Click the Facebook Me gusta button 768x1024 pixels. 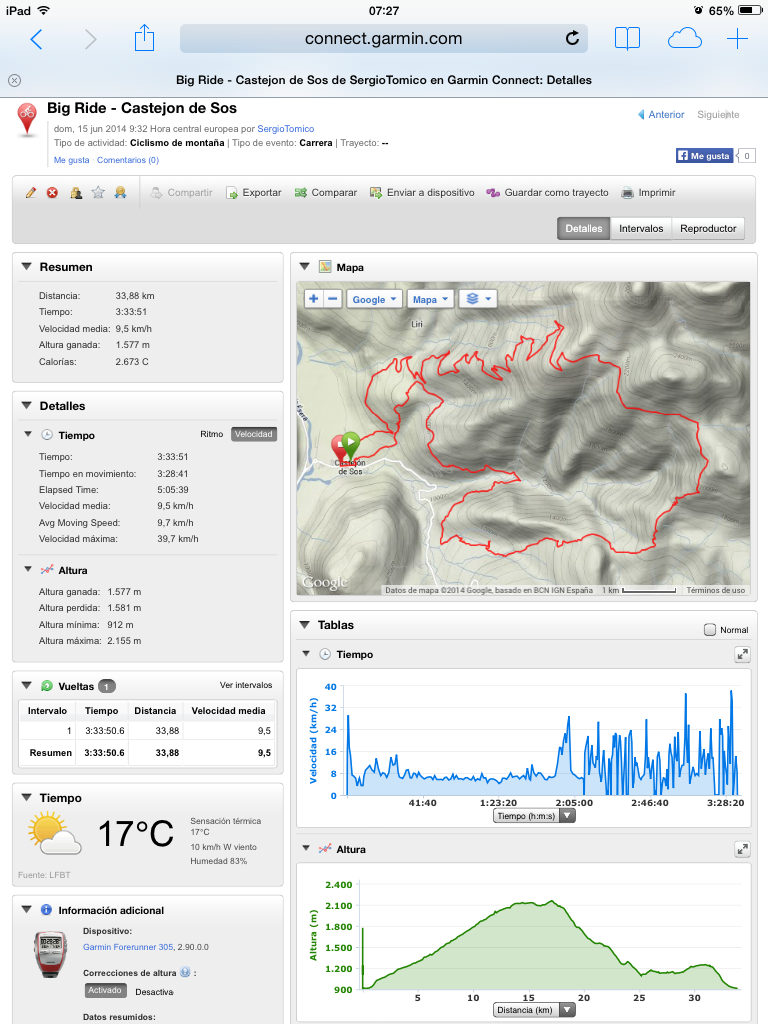[704, 155]
